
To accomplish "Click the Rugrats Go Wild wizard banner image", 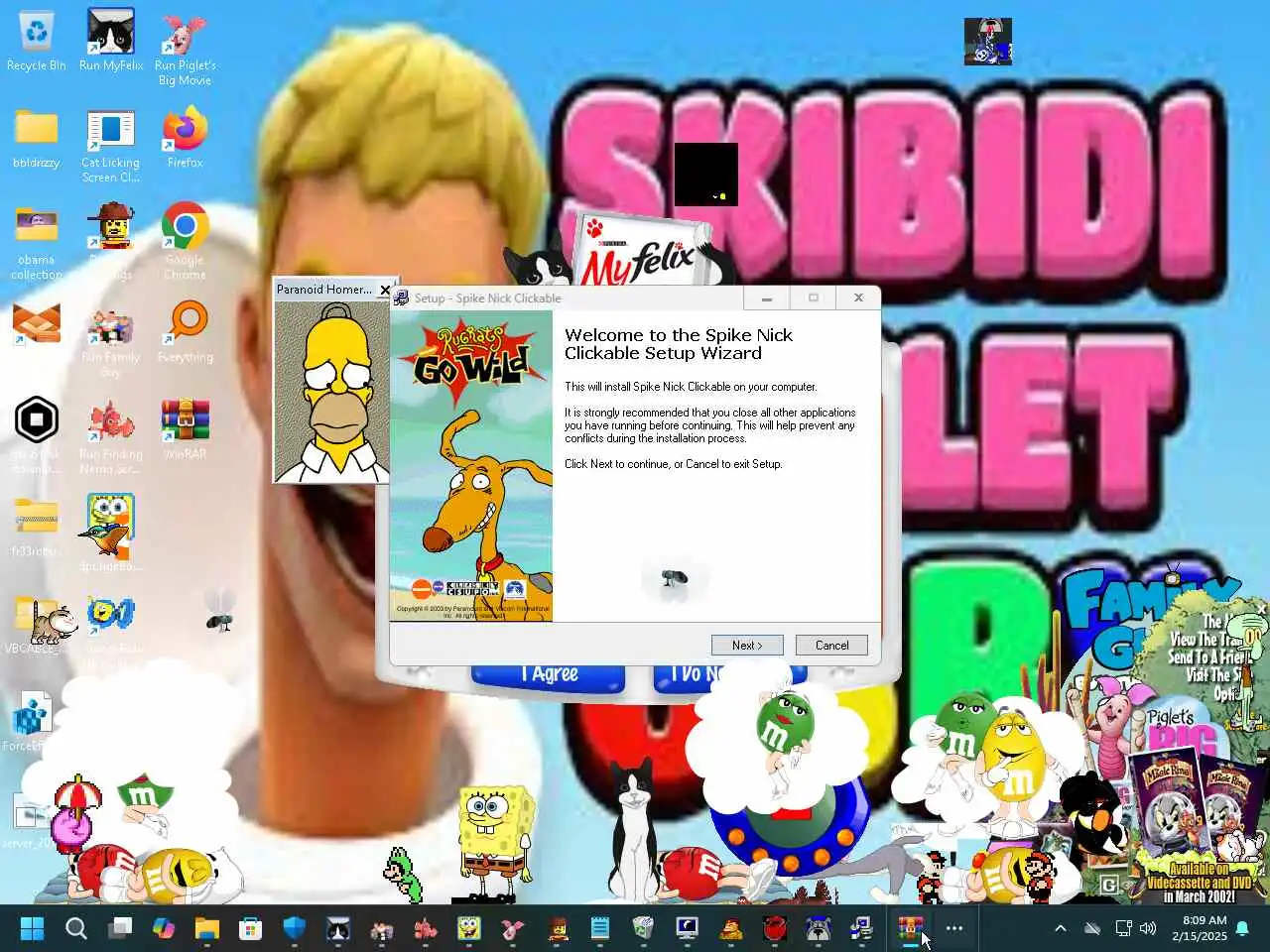I will pos(471,466).
